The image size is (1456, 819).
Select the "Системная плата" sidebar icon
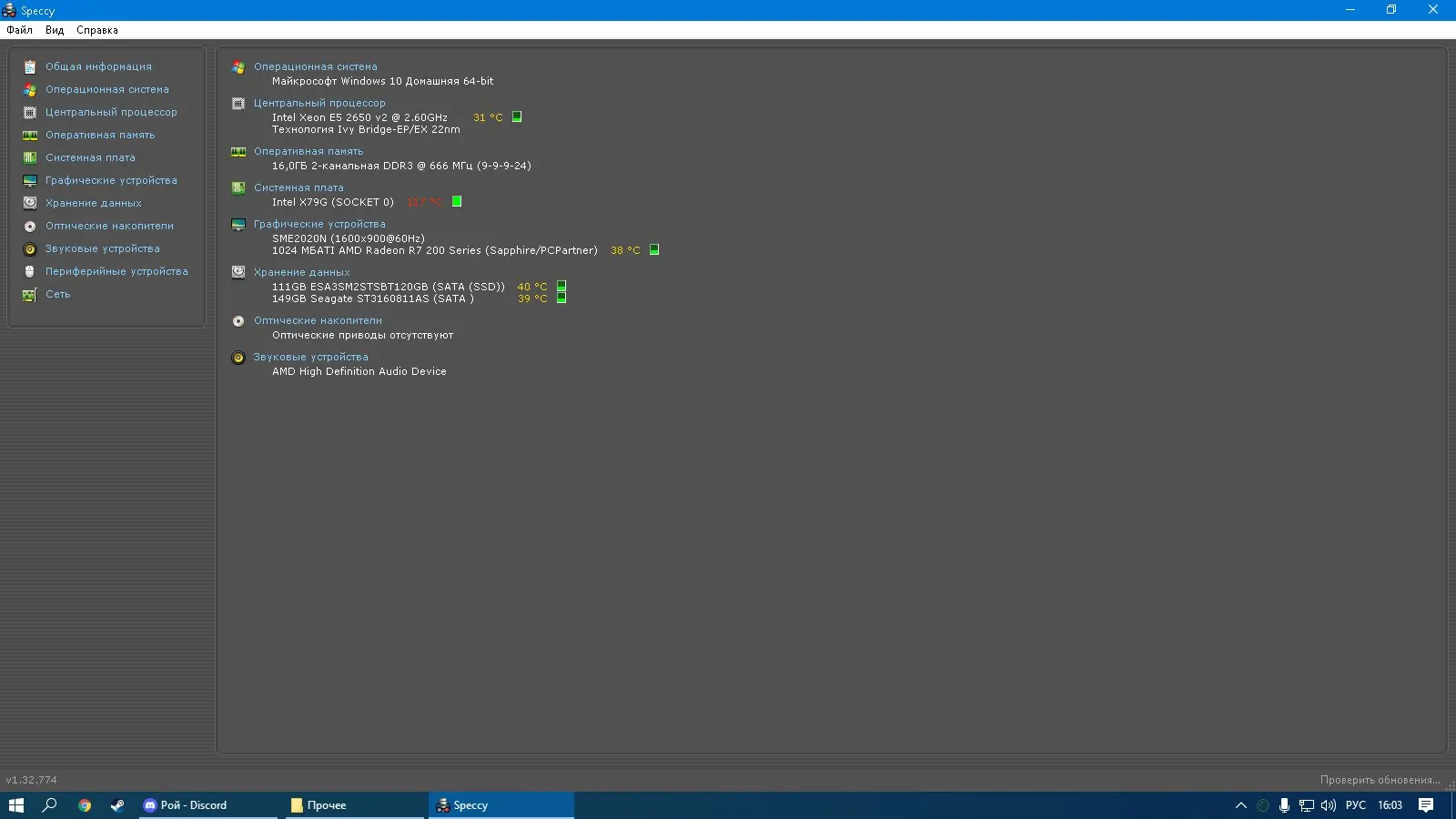(x=30, y=157)
